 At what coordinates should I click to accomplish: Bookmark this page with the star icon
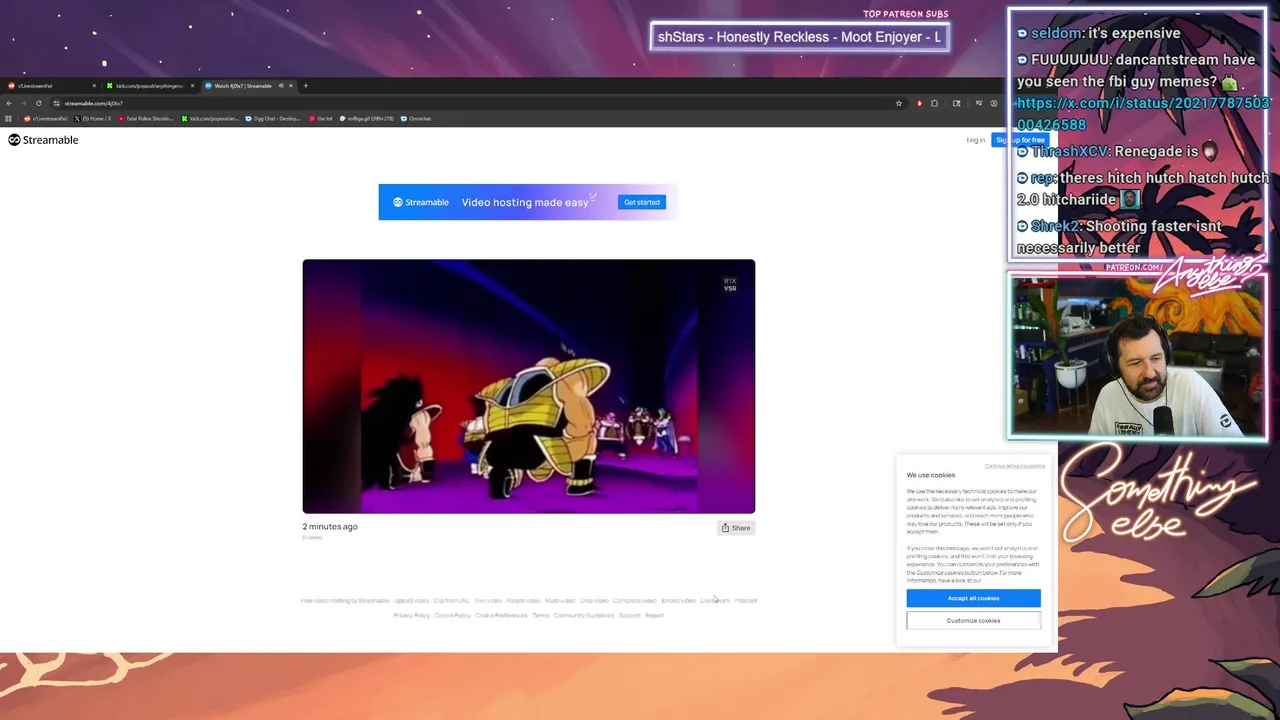point(899,103)
